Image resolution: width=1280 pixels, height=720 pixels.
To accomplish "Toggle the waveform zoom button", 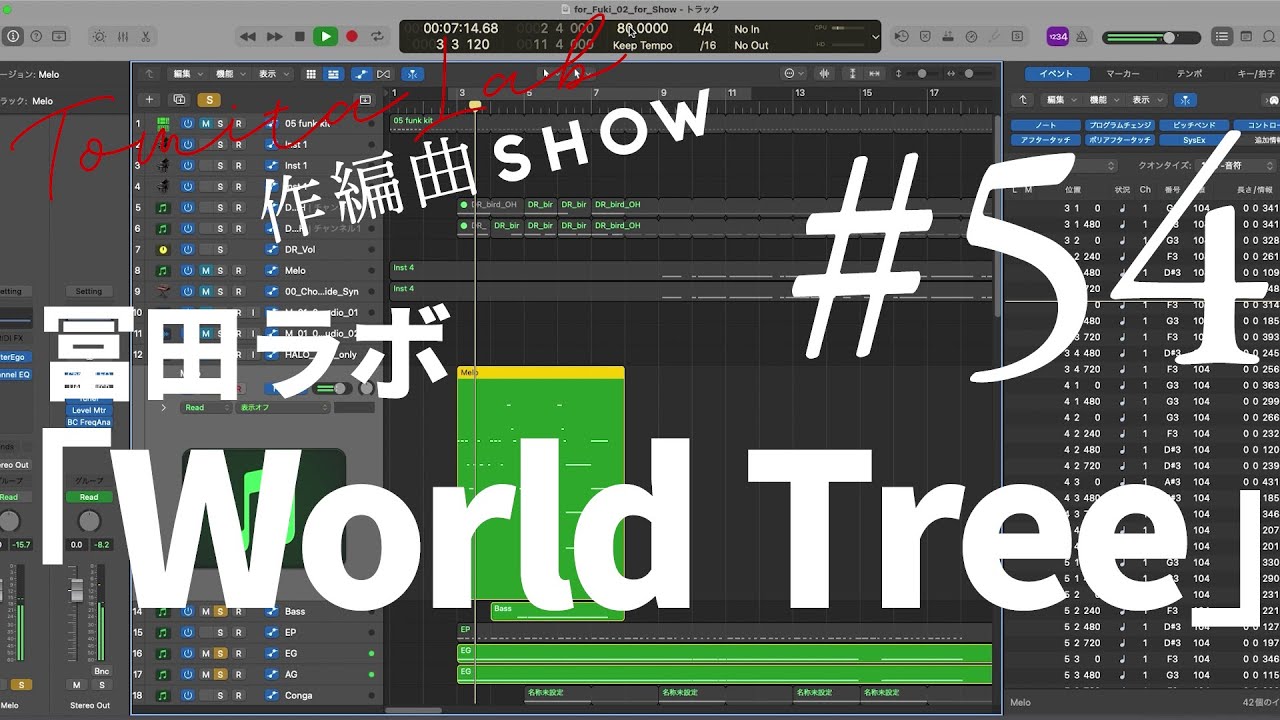I will click(825, 73).
